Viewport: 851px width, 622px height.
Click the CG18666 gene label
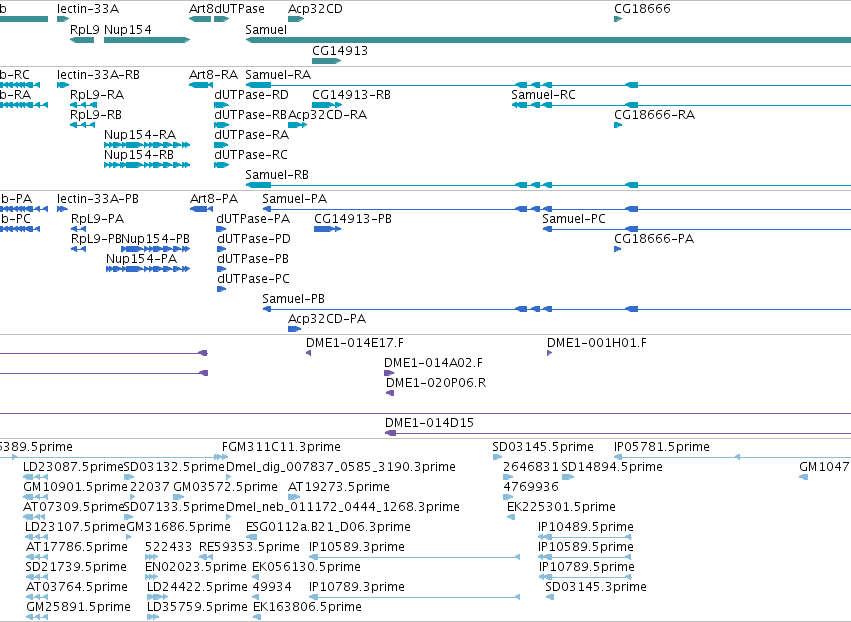point(642,9)
